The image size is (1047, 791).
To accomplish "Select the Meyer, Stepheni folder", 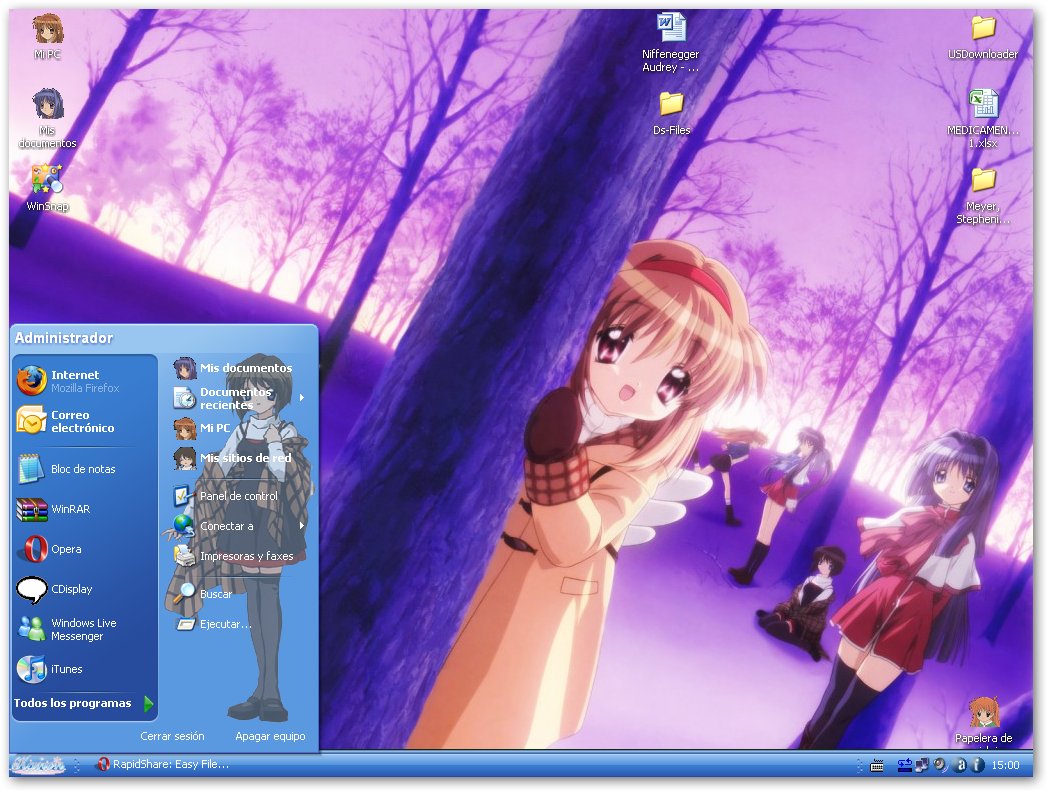I will pyautogui.click(x=983, y=196).
